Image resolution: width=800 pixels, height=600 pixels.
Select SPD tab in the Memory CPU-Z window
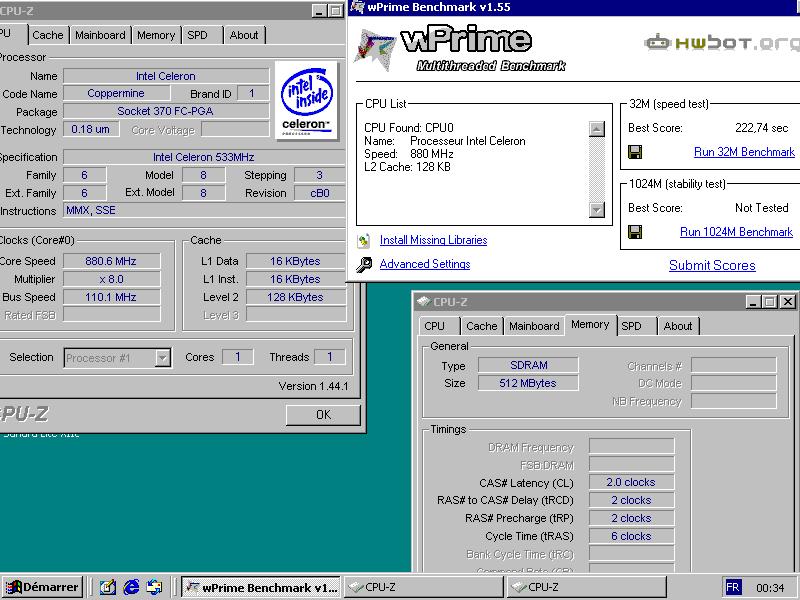tap(636, 326)
